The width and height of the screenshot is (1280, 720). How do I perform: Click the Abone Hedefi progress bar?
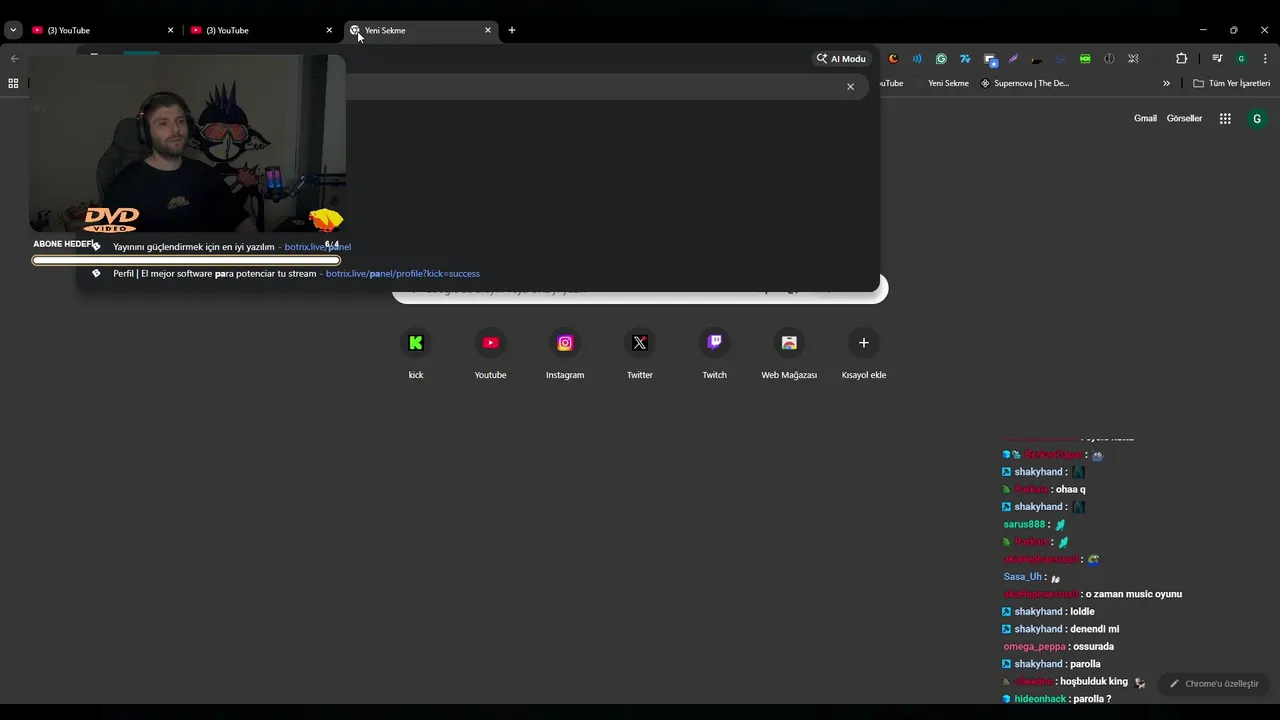pyautogui.click(x=186, y=260)
